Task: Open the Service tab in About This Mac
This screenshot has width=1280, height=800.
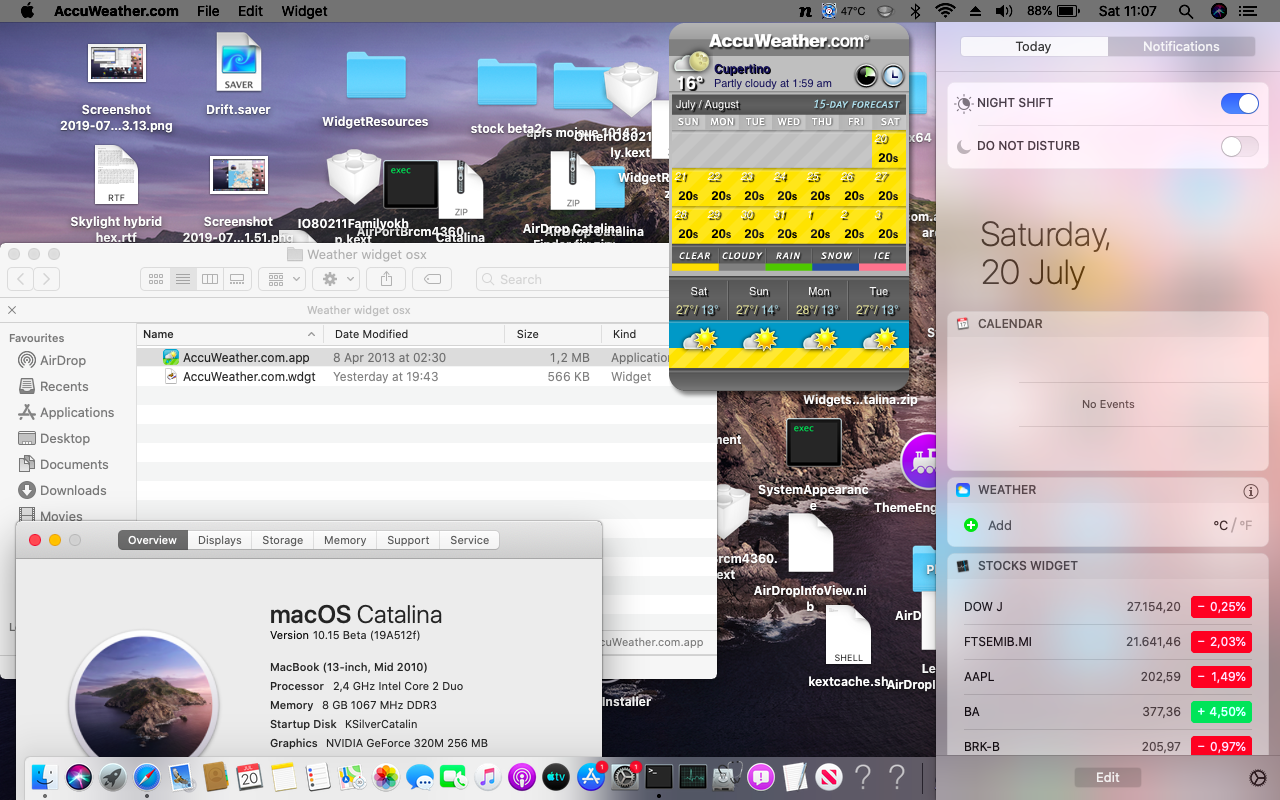Action: [470, 540]
